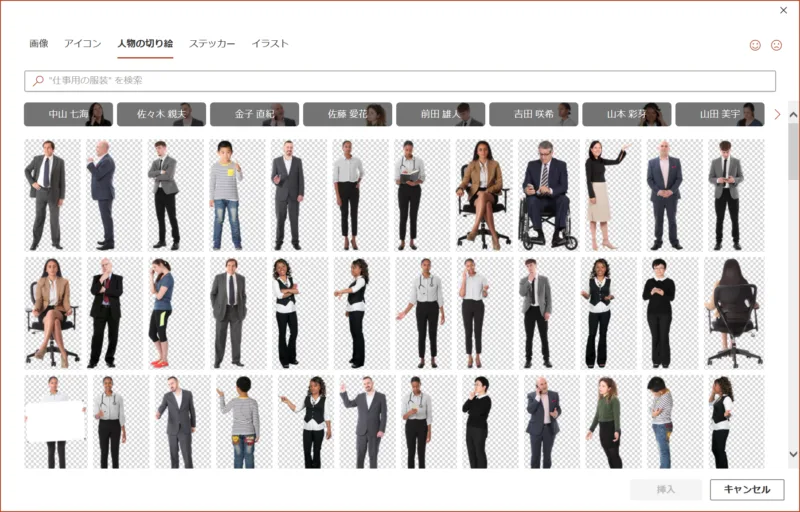Select second-row woman in tan blazer on office chair
This screenshot has width=800, height=512.
(x=51, y=313)
